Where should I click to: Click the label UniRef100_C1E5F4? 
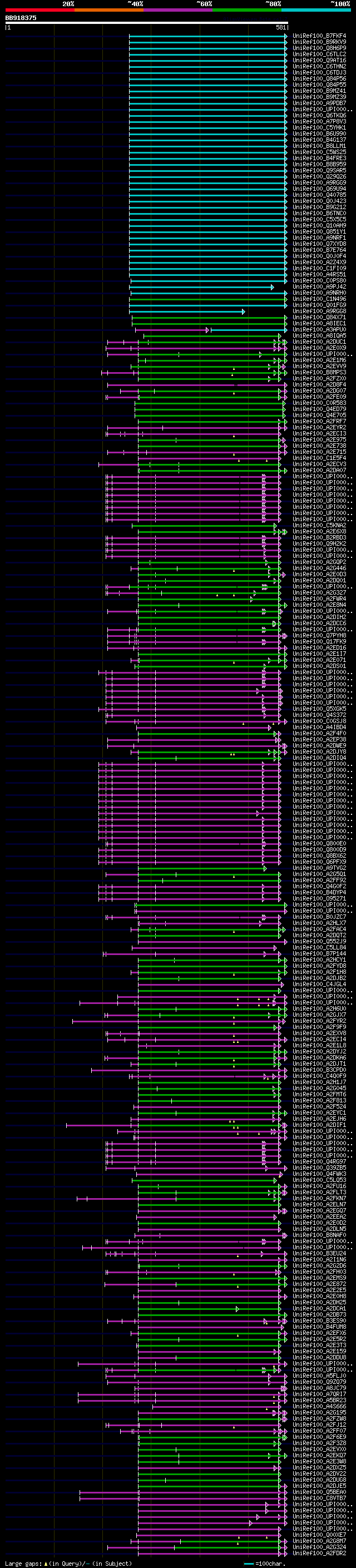319,458
